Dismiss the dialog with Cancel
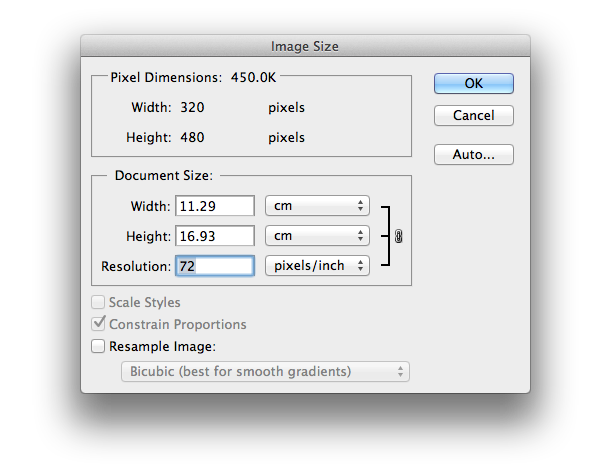Image resolution: width=611 pixels, height=472 pixels. [474, 115]
